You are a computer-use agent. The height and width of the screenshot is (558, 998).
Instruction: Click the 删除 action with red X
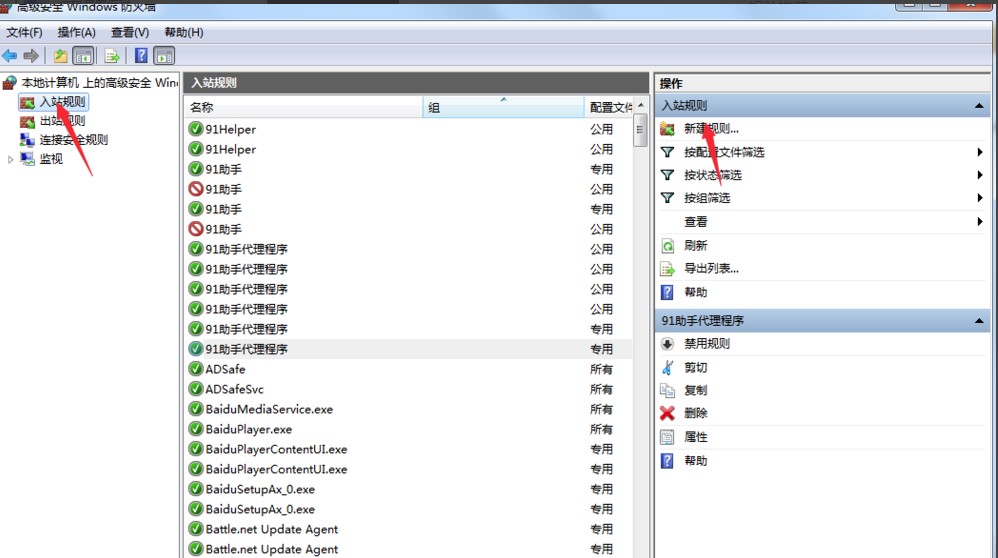[x=696, y=413]
